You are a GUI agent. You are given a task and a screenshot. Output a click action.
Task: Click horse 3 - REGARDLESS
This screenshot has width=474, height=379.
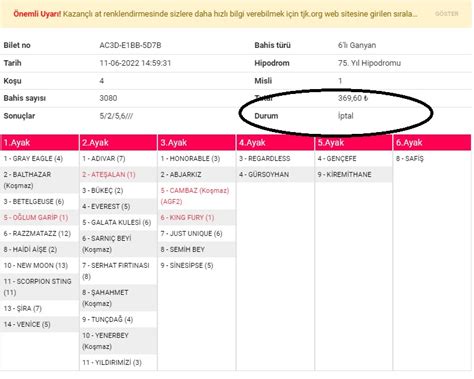point(275,159)
